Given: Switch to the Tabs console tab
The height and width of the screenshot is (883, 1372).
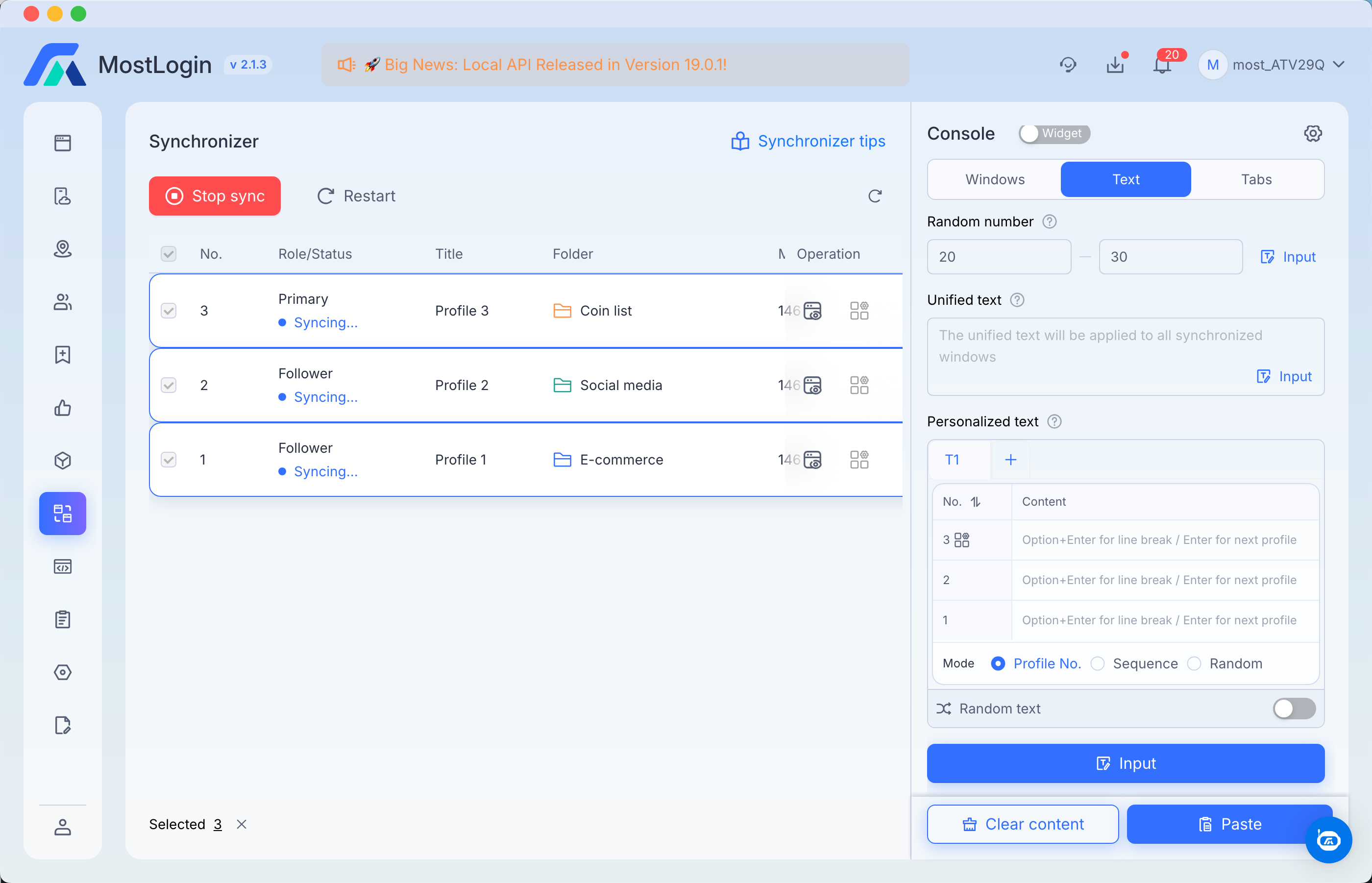Looking at the screenshot, I should 1256,179.
